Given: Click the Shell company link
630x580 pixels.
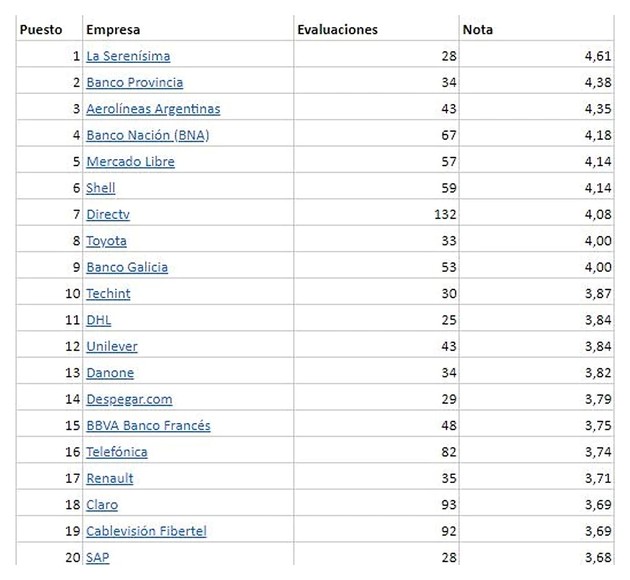Looking at the screenshot, I should (101, 187).
